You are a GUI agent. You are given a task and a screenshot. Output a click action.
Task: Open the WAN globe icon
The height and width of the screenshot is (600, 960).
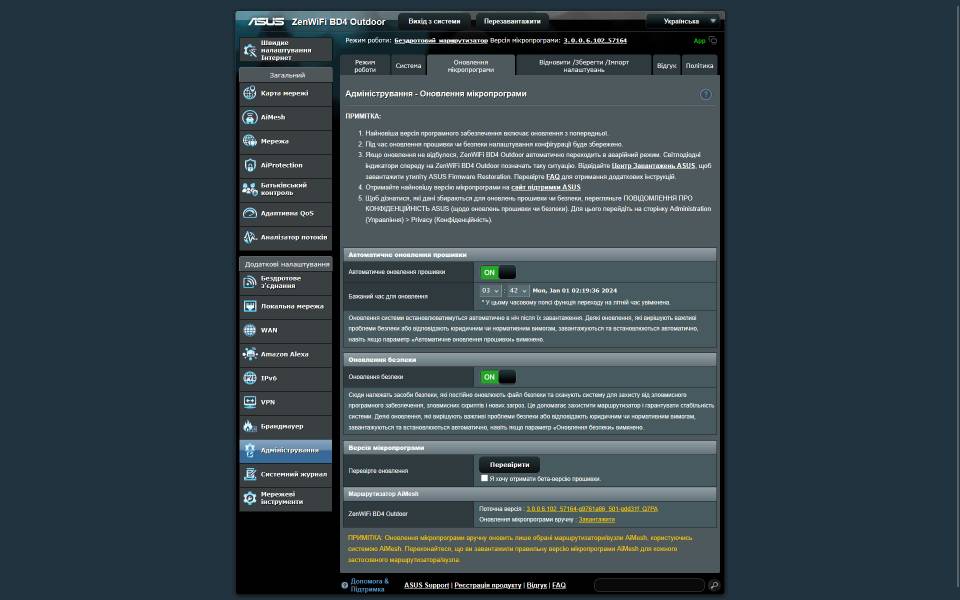tap(250, 330)
